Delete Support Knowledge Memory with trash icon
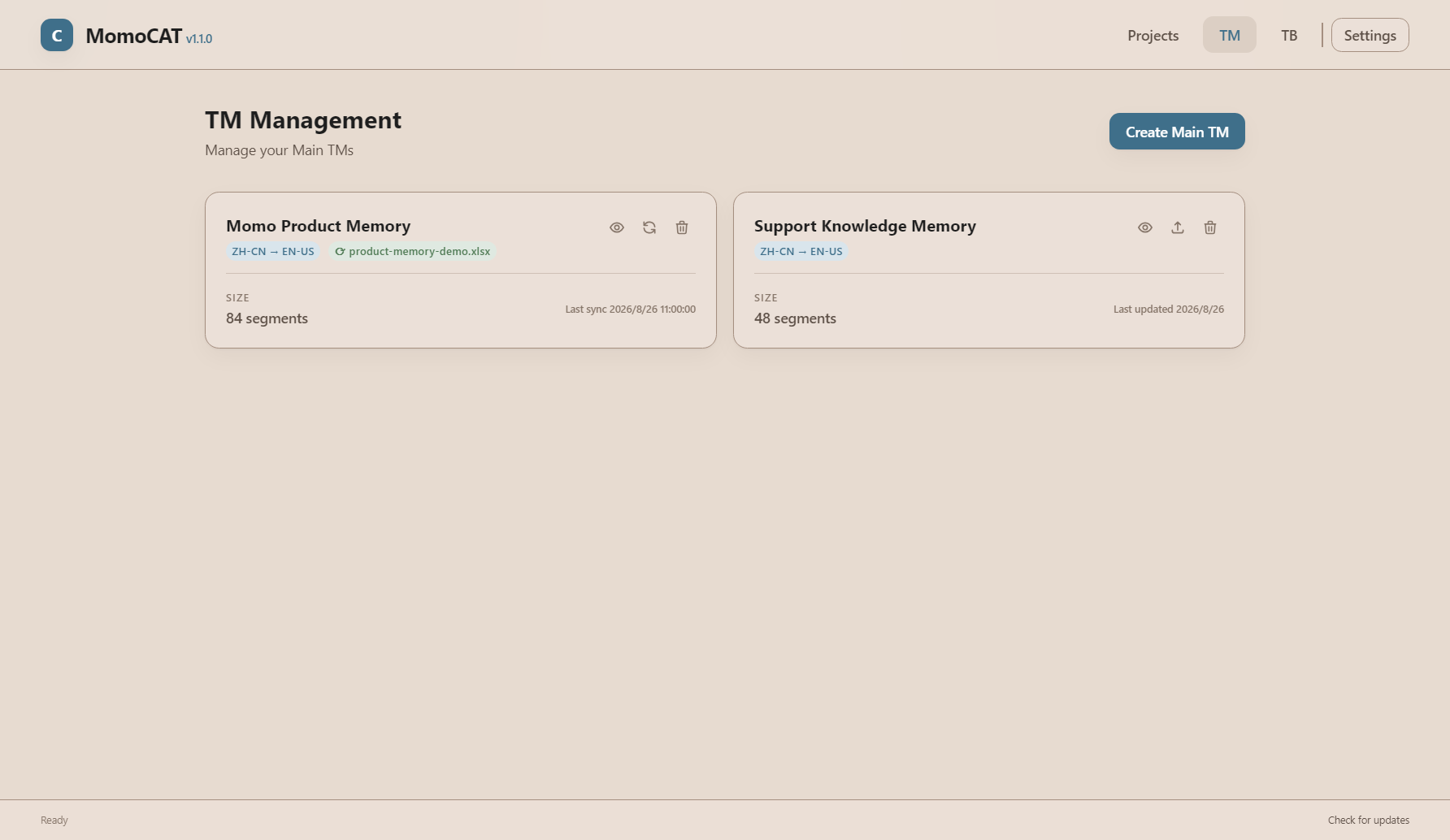Screen dimensions: 1450x840 click(1210, 227)
